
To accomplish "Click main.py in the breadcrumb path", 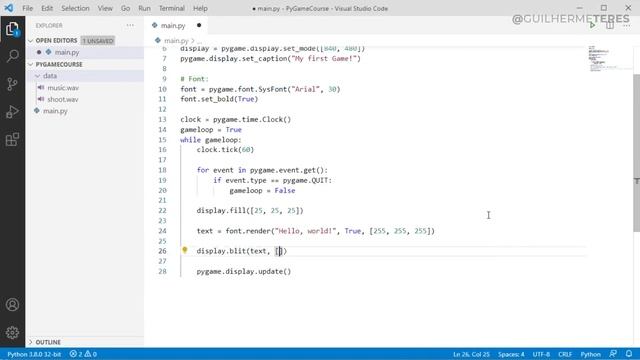I will [176, 40].
